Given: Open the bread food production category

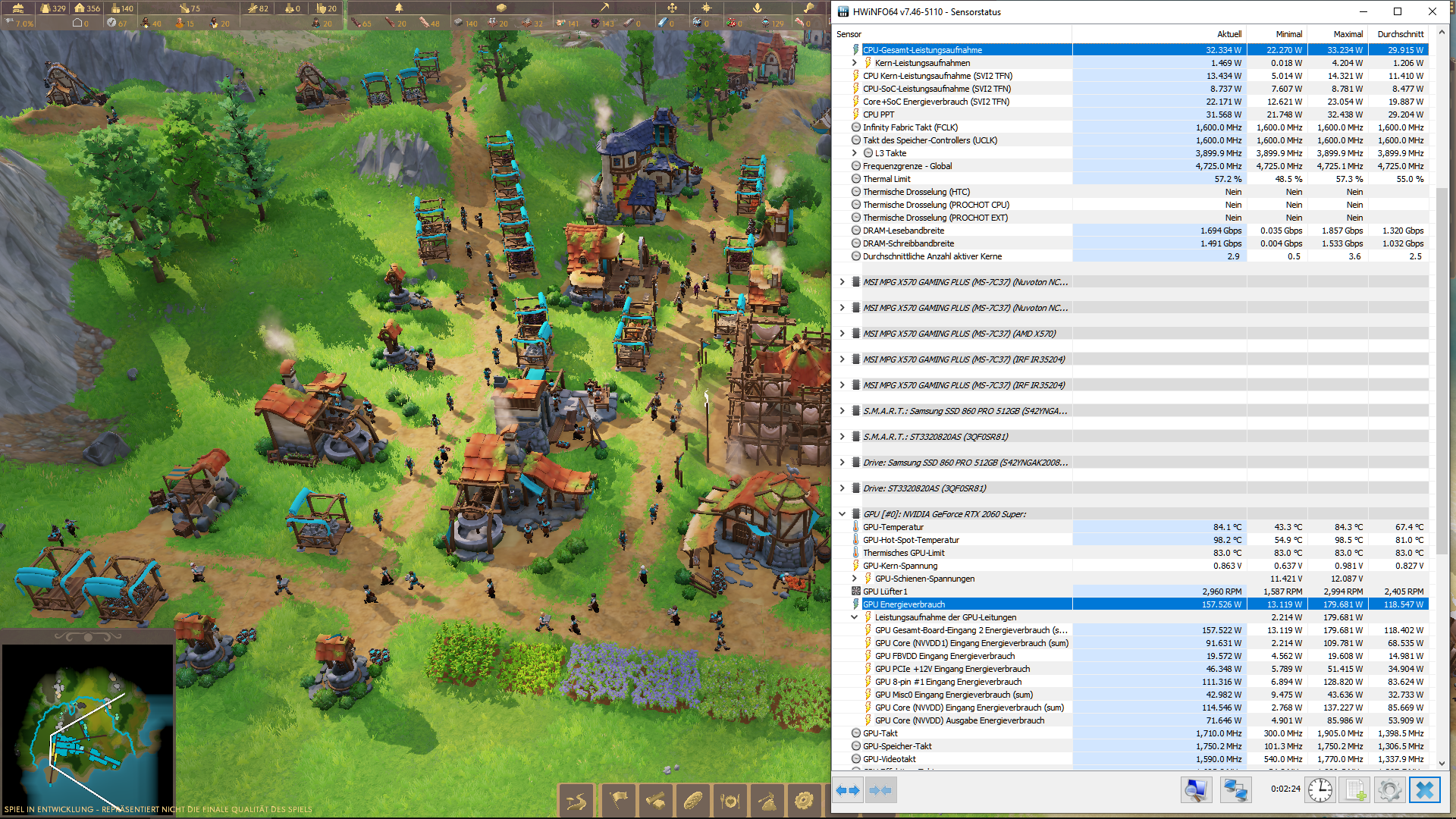Looking at the screenshot, I should (693, 801).
